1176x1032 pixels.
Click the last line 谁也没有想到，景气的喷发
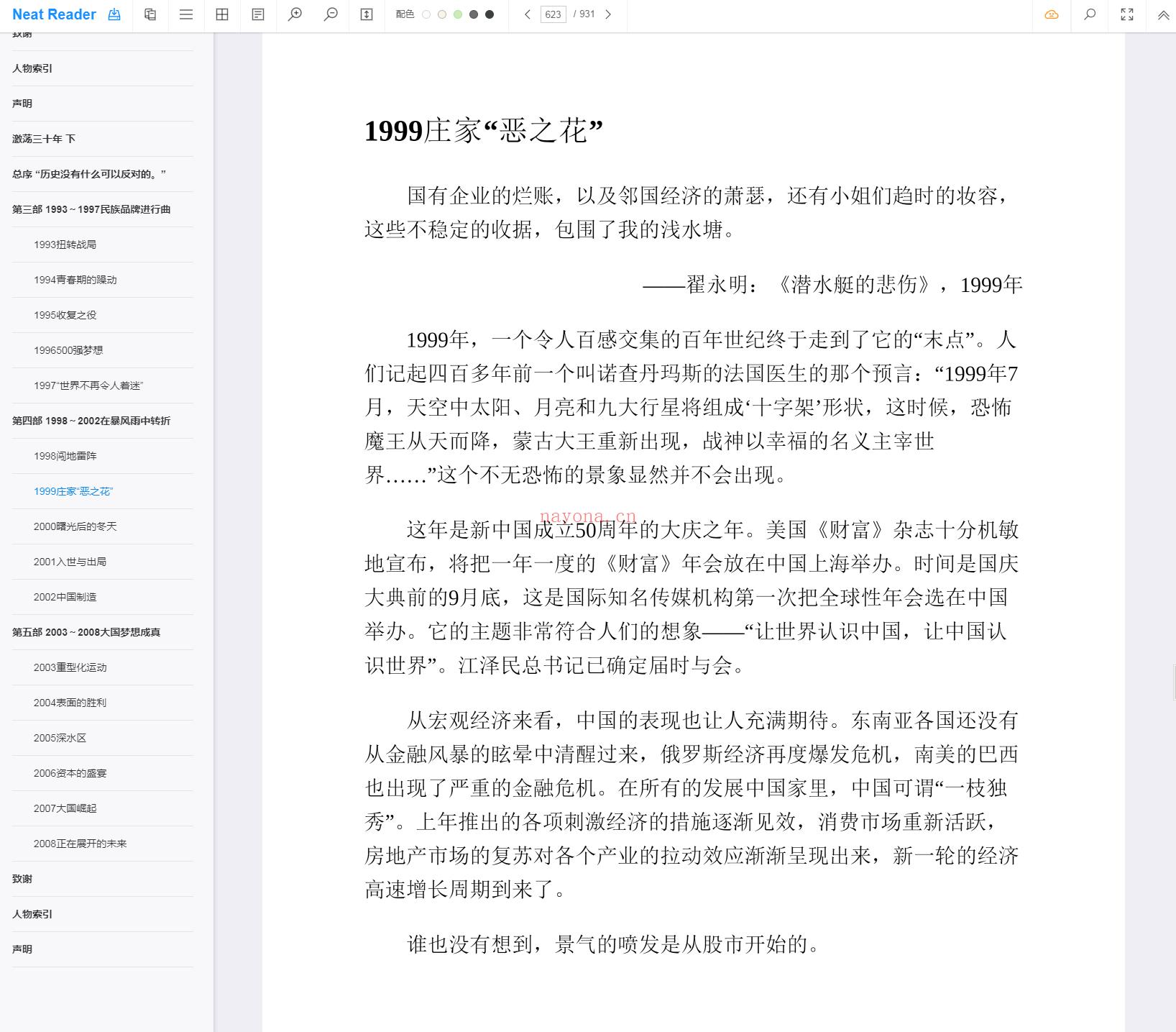[x=613, y=944]
